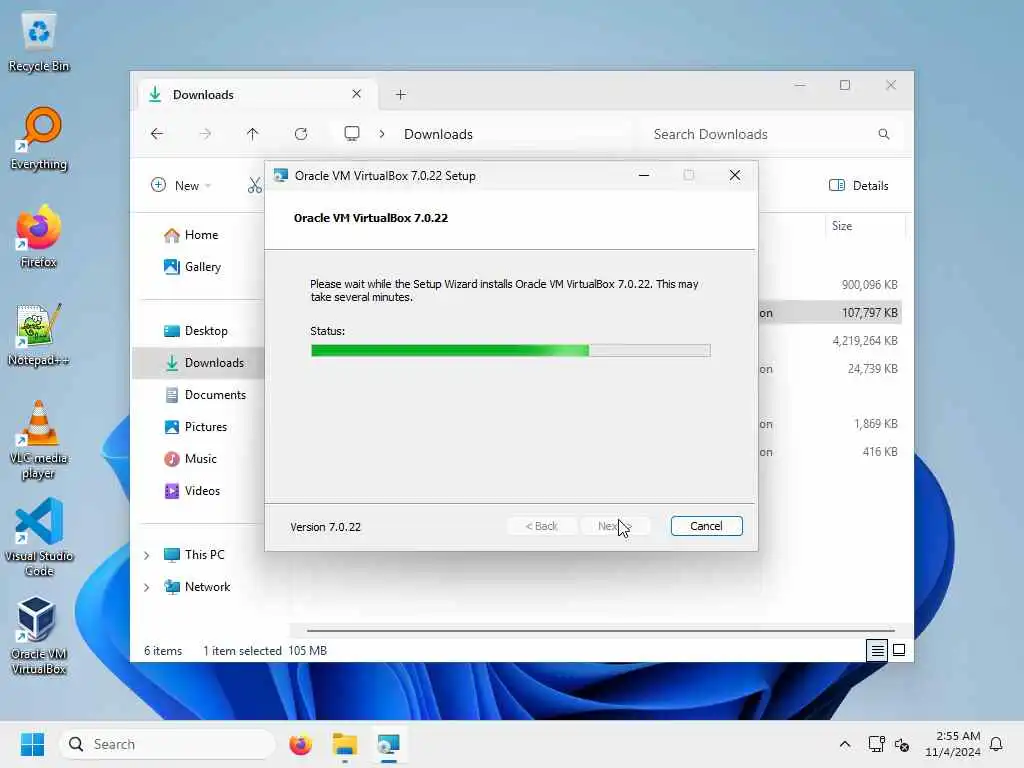
Task: Click the disabled Next button in setup
Action: 615,526
